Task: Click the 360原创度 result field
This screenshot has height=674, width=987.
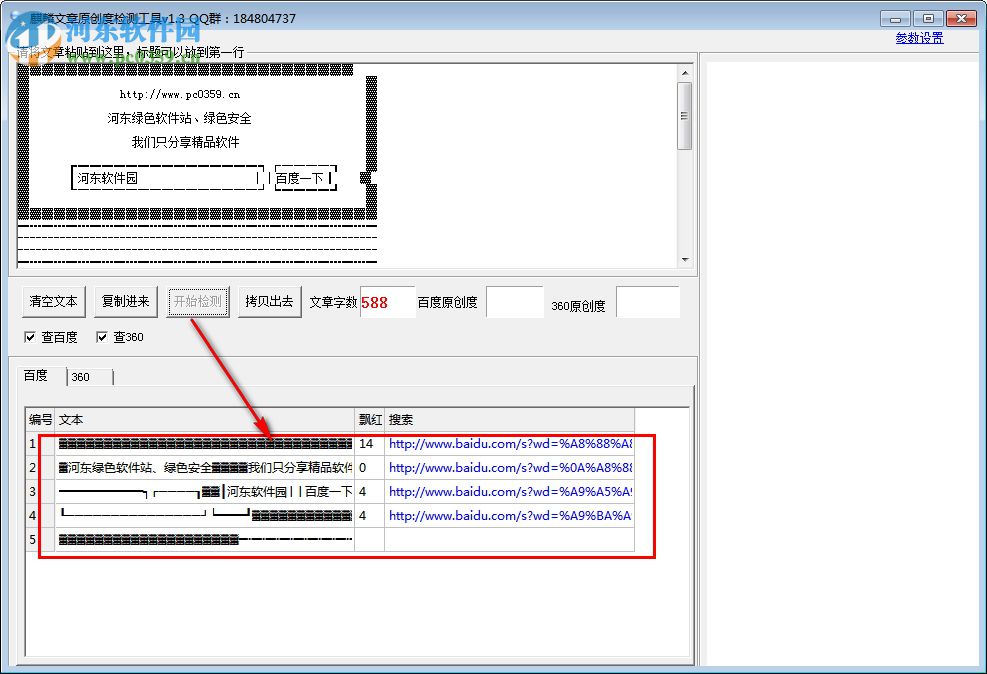Action: click(648, 303)
